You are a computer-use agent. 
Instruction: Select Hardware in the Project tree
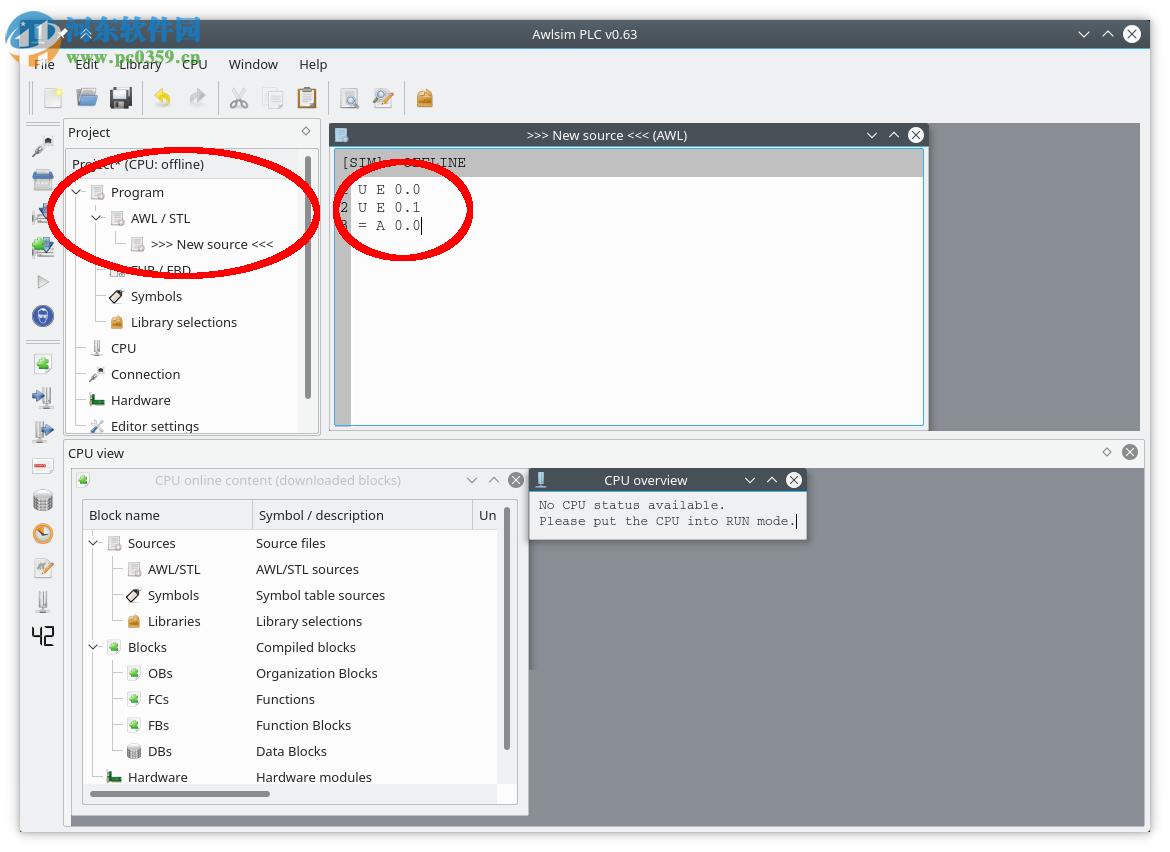click(140, 401)
